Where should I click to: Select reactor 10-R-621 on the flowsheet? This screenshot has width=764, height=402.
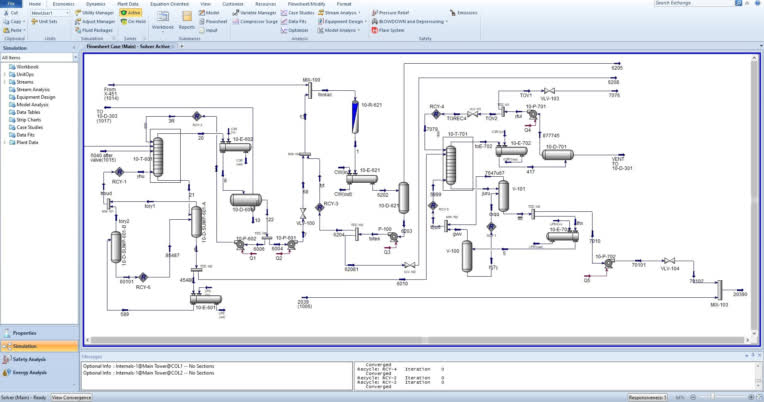(x=355, y=117)
